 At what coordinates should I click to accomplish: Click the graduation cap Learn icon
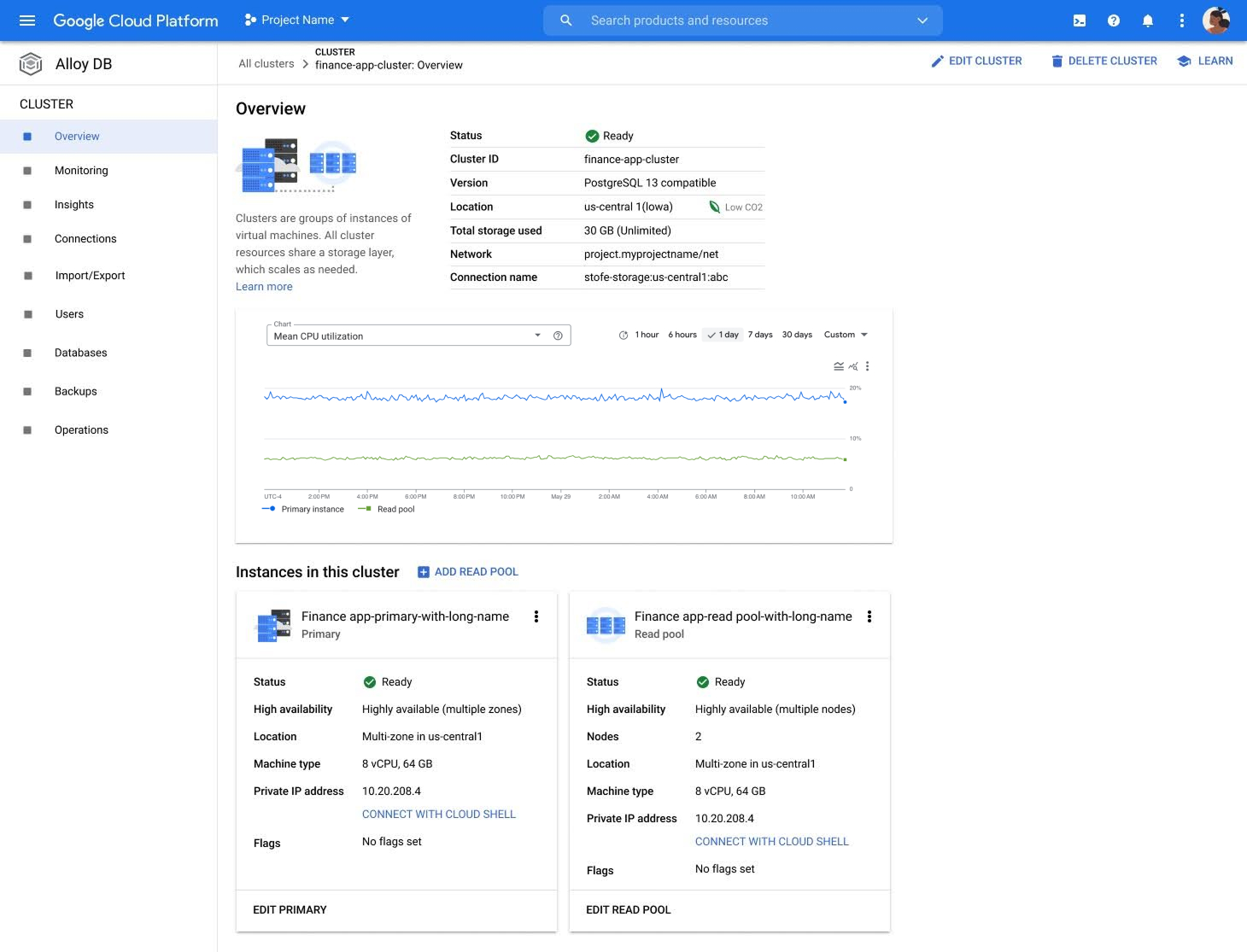1184,61
